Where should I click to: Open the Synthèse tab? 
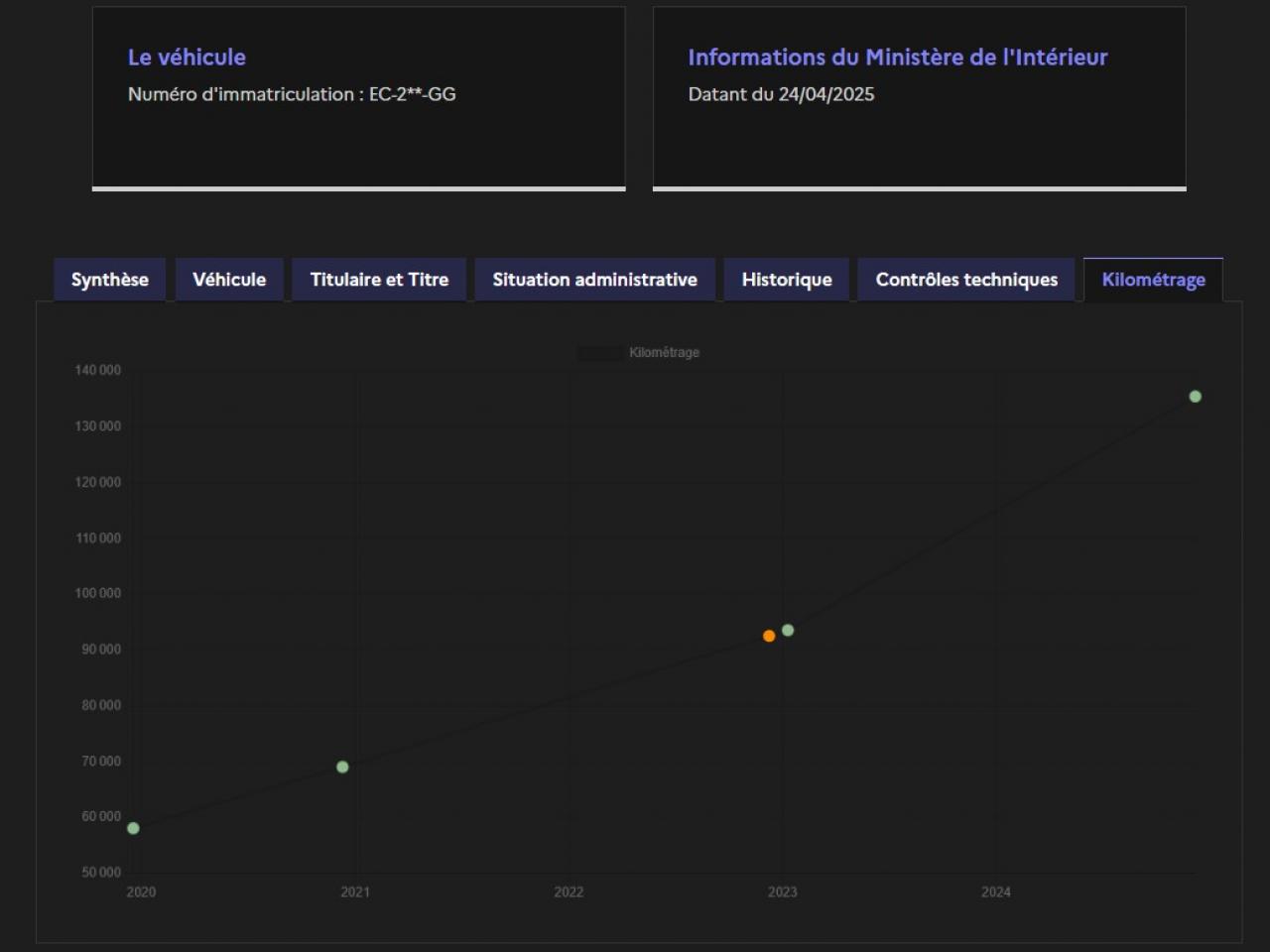(x=109, y=280)
